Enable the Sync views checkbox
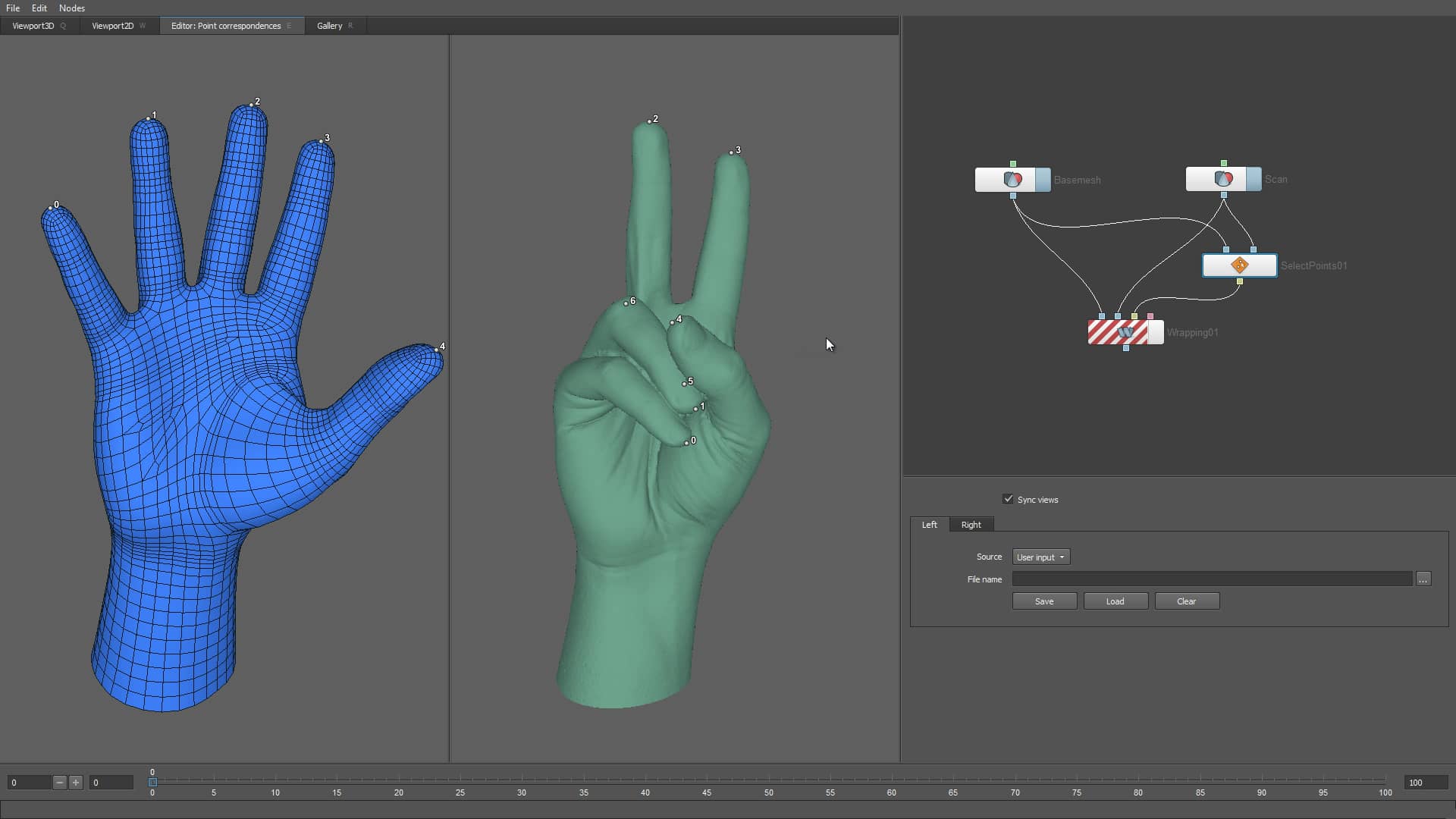This screenshot has height=819, width=1456. 1009,499
